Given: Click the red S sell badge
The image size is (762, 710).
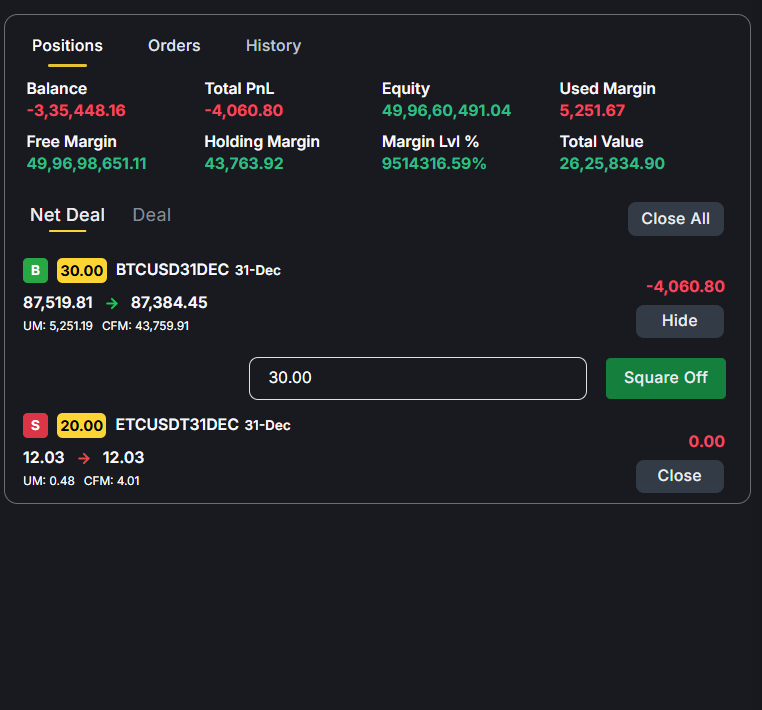Looking at the screenshot, I should [x=35, y=425].
